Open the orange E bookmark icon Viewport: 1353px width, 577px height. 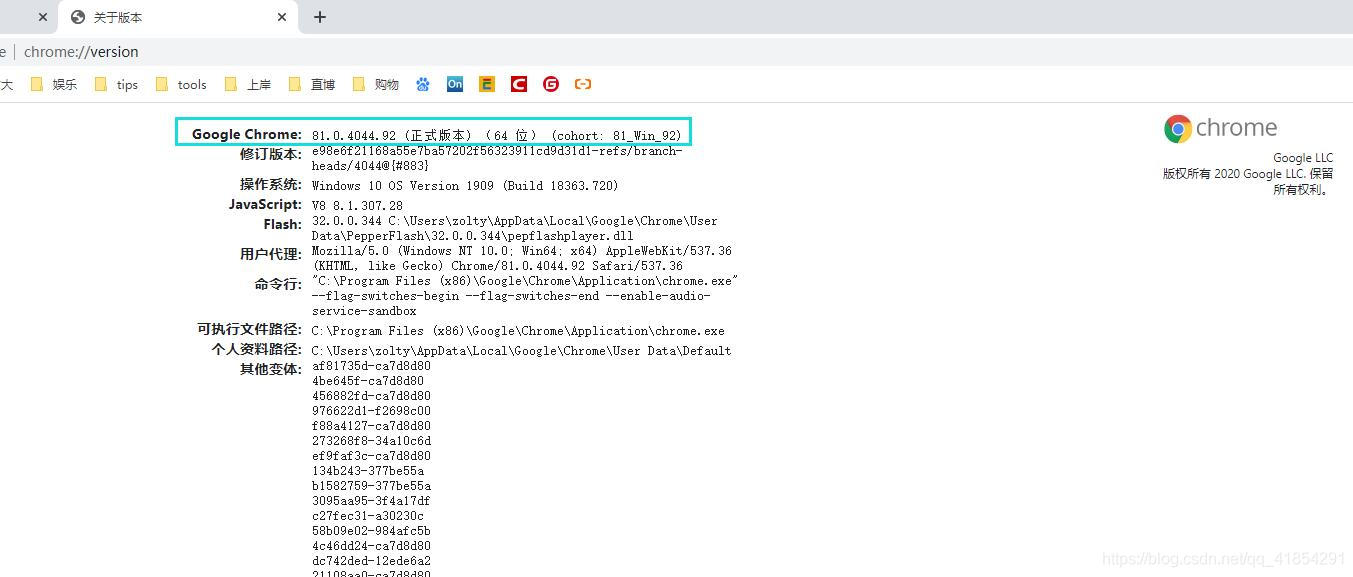pos(487,85)
